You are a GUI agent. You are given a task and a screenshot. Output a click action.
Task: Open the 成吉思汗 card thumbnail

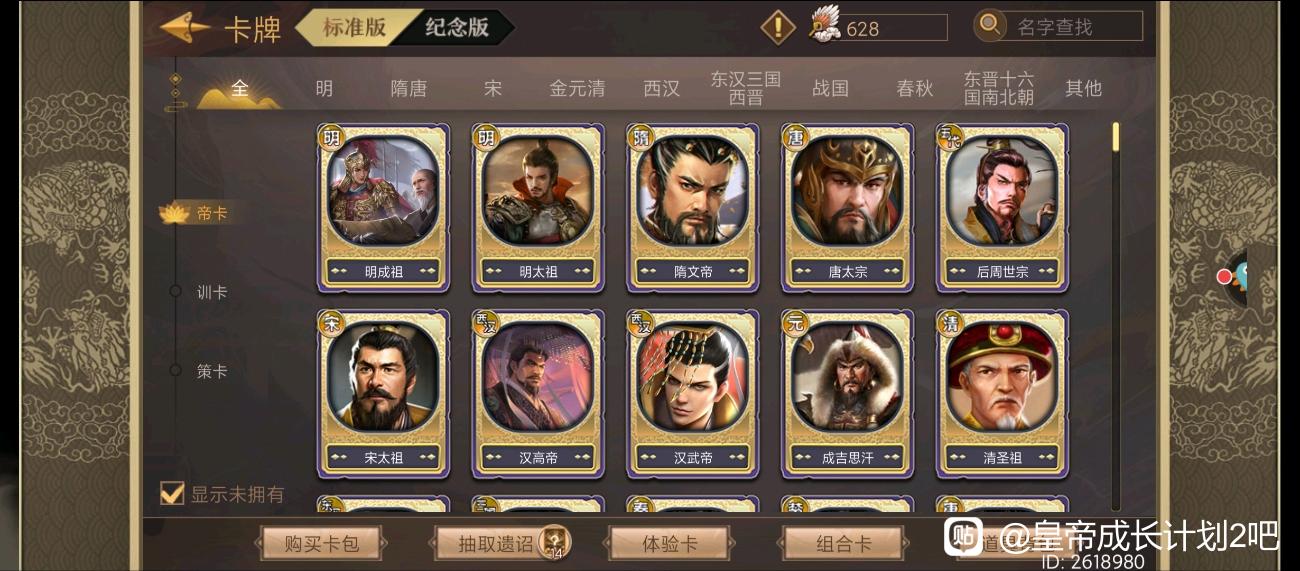(846, 392)
